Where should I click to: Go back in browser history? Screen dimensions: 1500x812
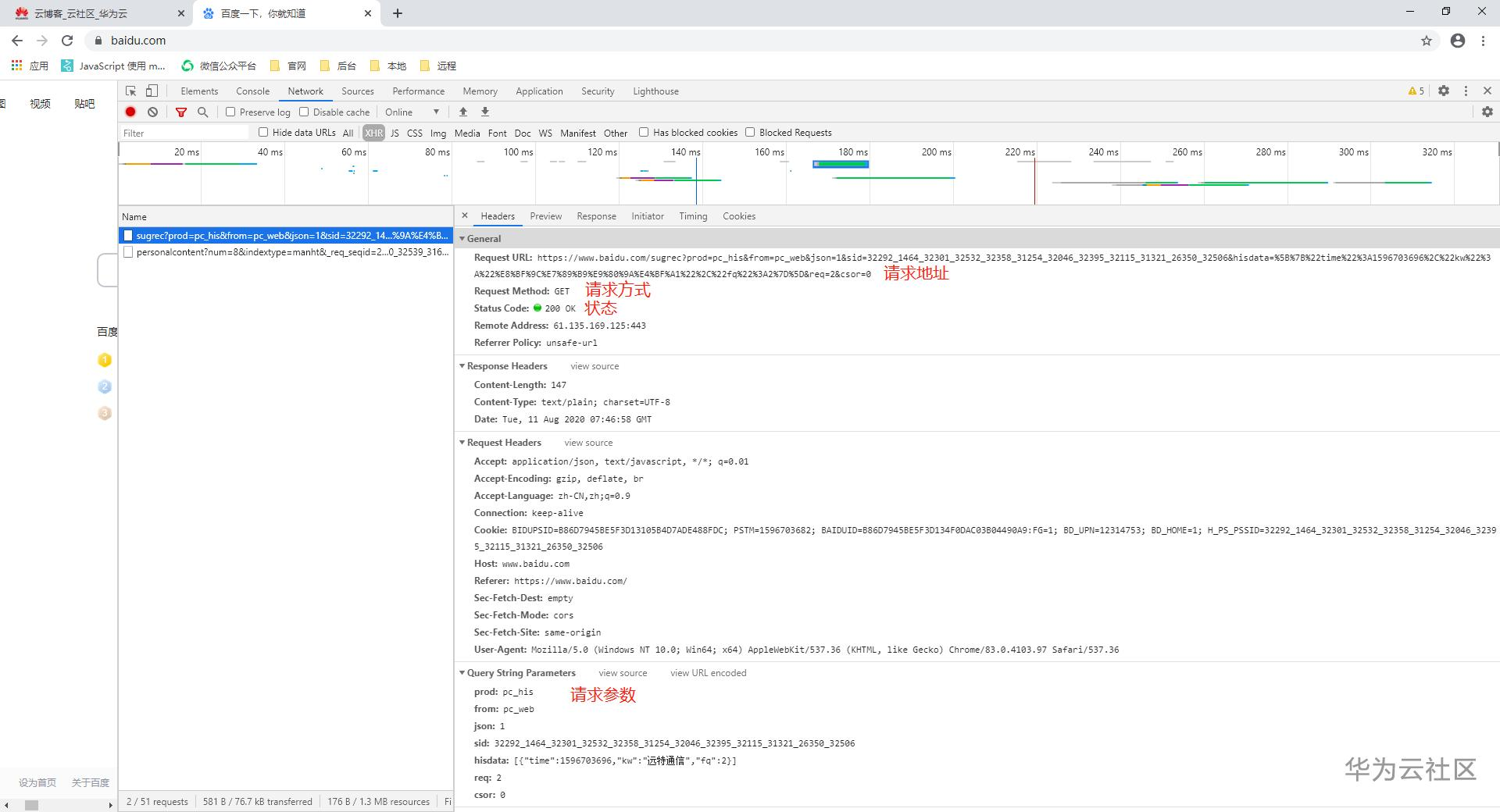click(x=17, y=41)
